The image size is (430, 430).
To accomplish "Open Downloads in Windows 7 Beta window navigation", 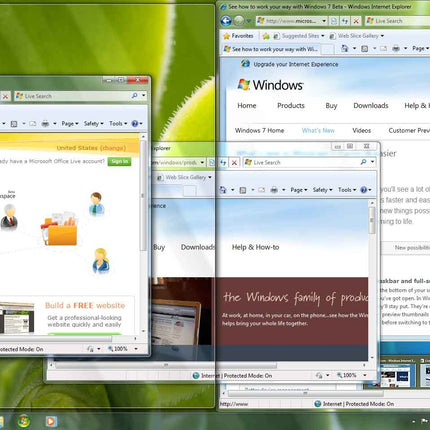I will point(371,106).
